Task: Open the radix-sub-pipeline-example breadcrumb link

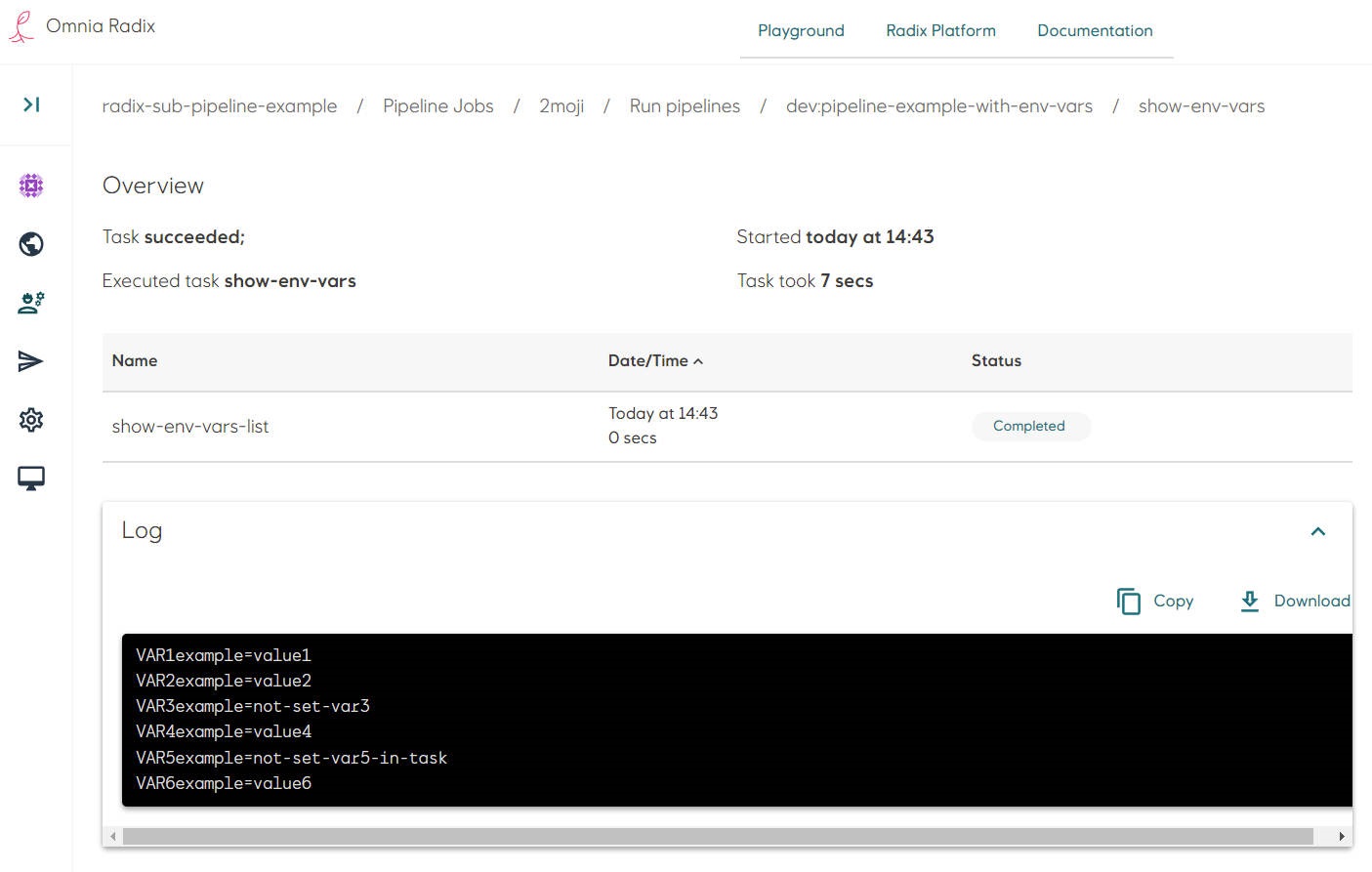Action: click(220, 105)
